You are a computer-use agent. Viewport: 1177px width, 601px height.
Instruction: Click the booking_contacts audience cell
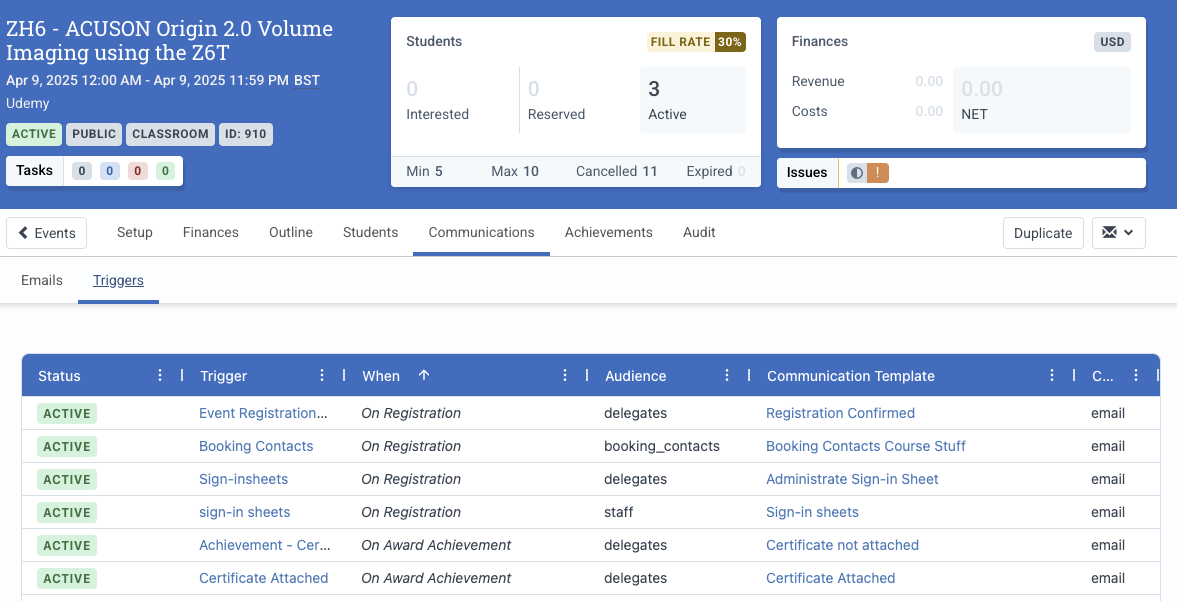(661, 446)
